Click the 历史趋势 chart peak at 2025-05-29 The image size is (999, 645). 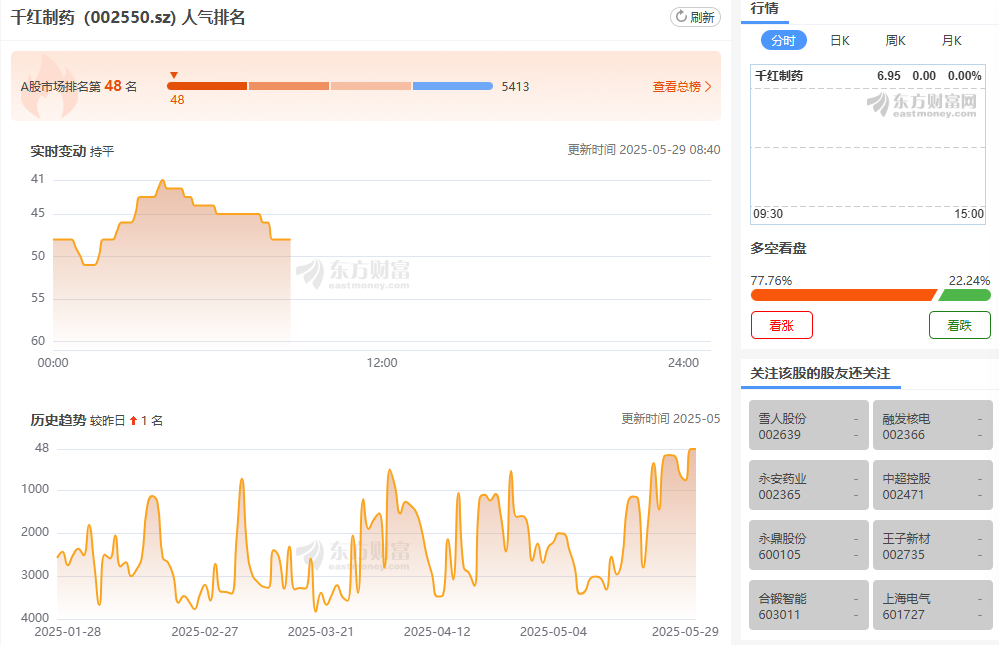click(x=693, y=449)
